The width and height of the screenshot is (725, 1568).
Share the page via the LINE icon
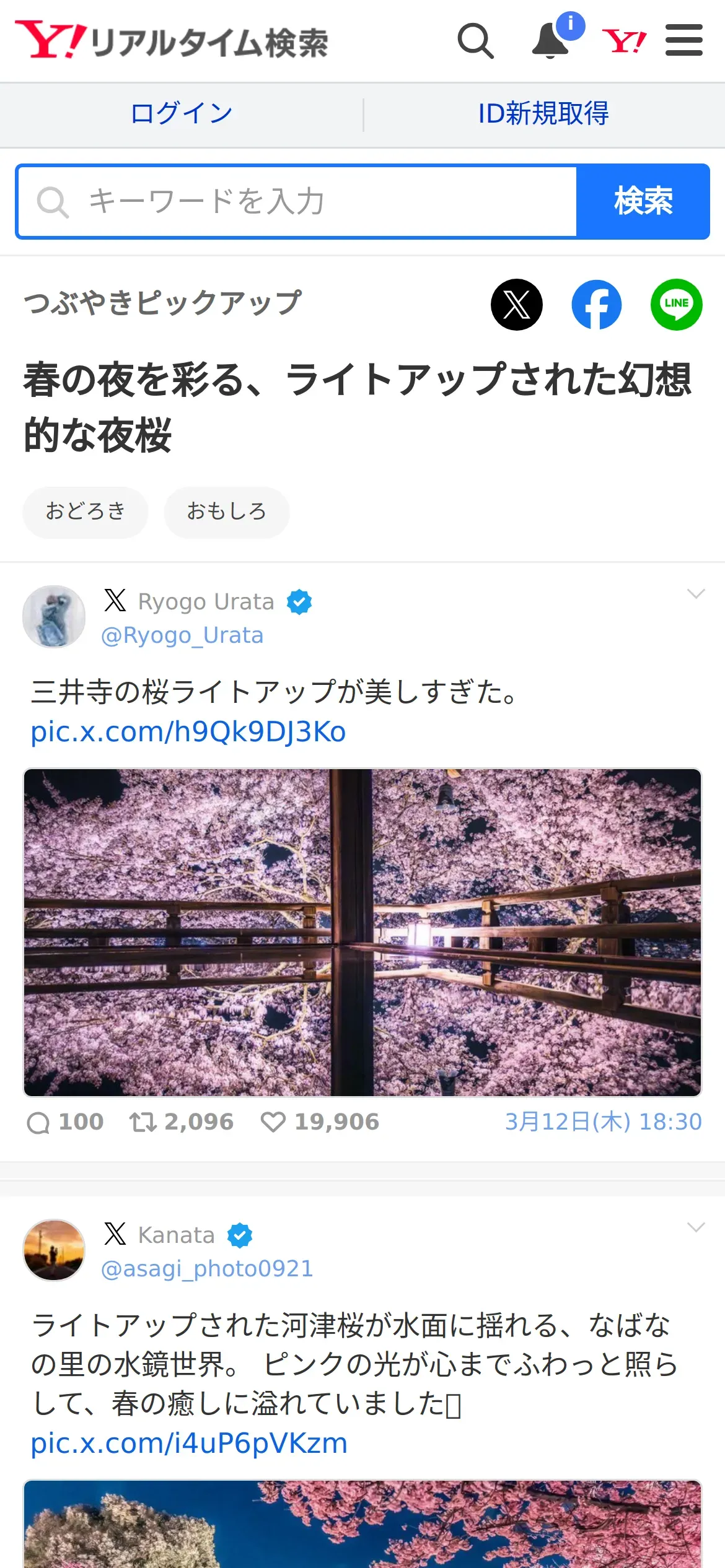pos(676,304)
